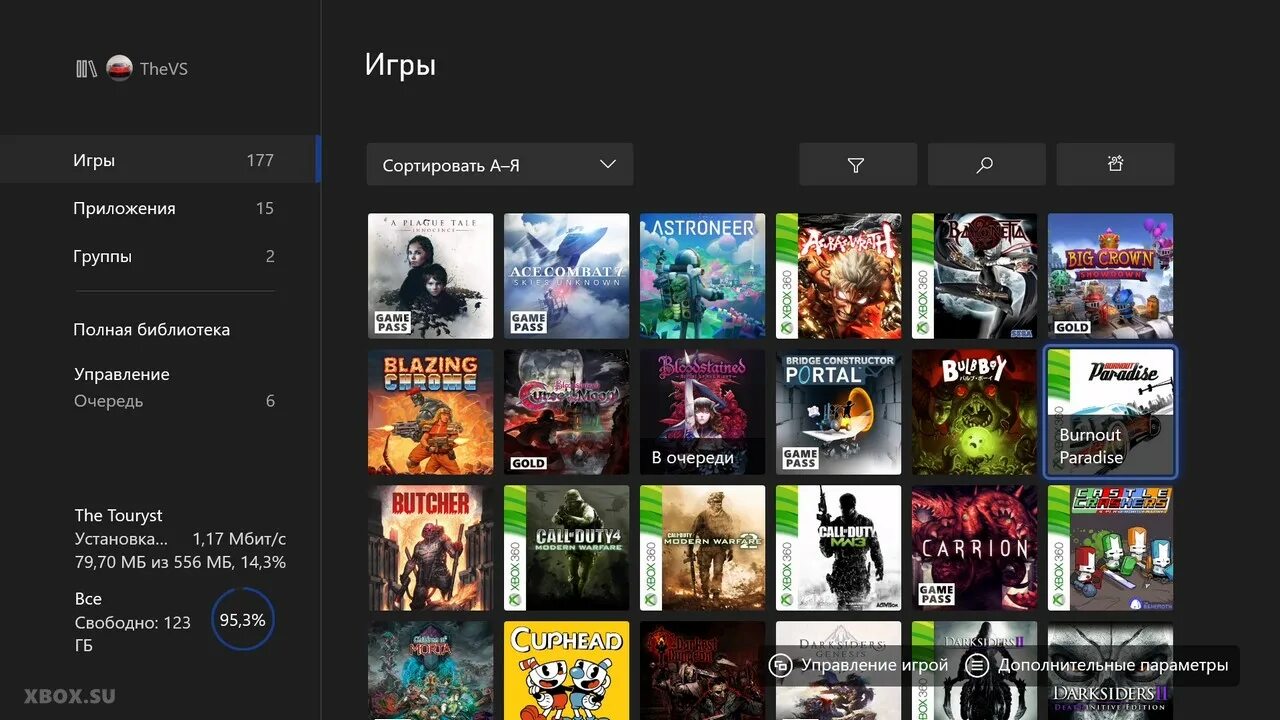The height and width of the screenshot is (720, 1280).
Task: Select the TheVS profile avatar
Action: click(119, 69)
